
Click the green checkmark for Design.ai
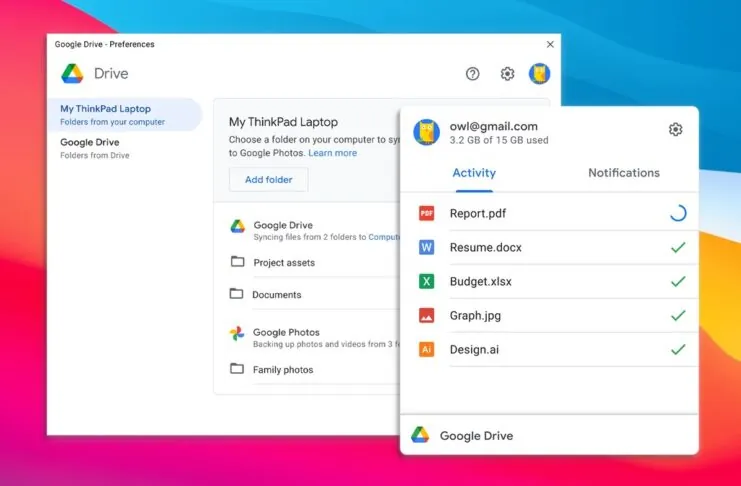click(x=678, y=349)
